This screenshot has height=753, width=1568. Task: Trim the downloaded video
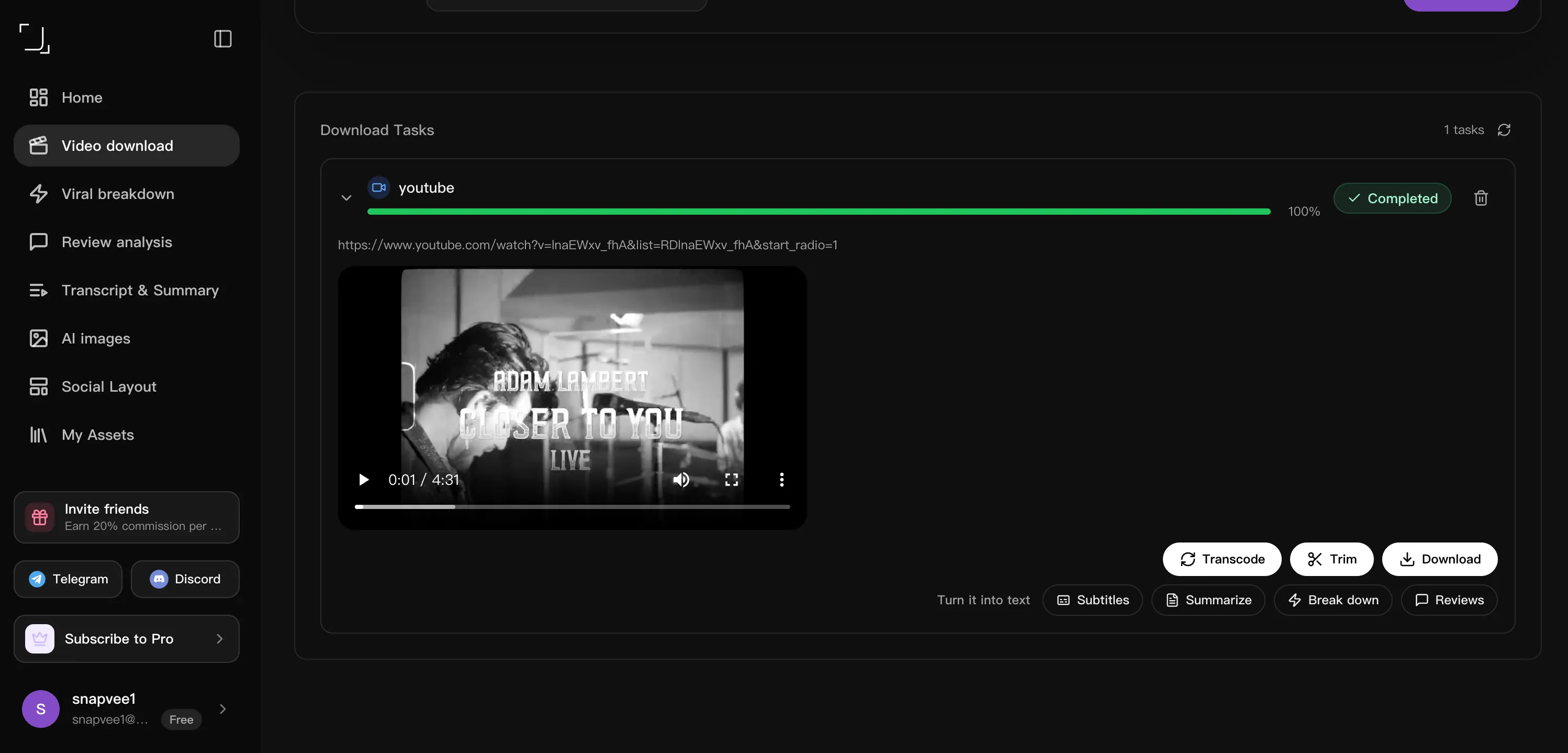[1332, 559]
